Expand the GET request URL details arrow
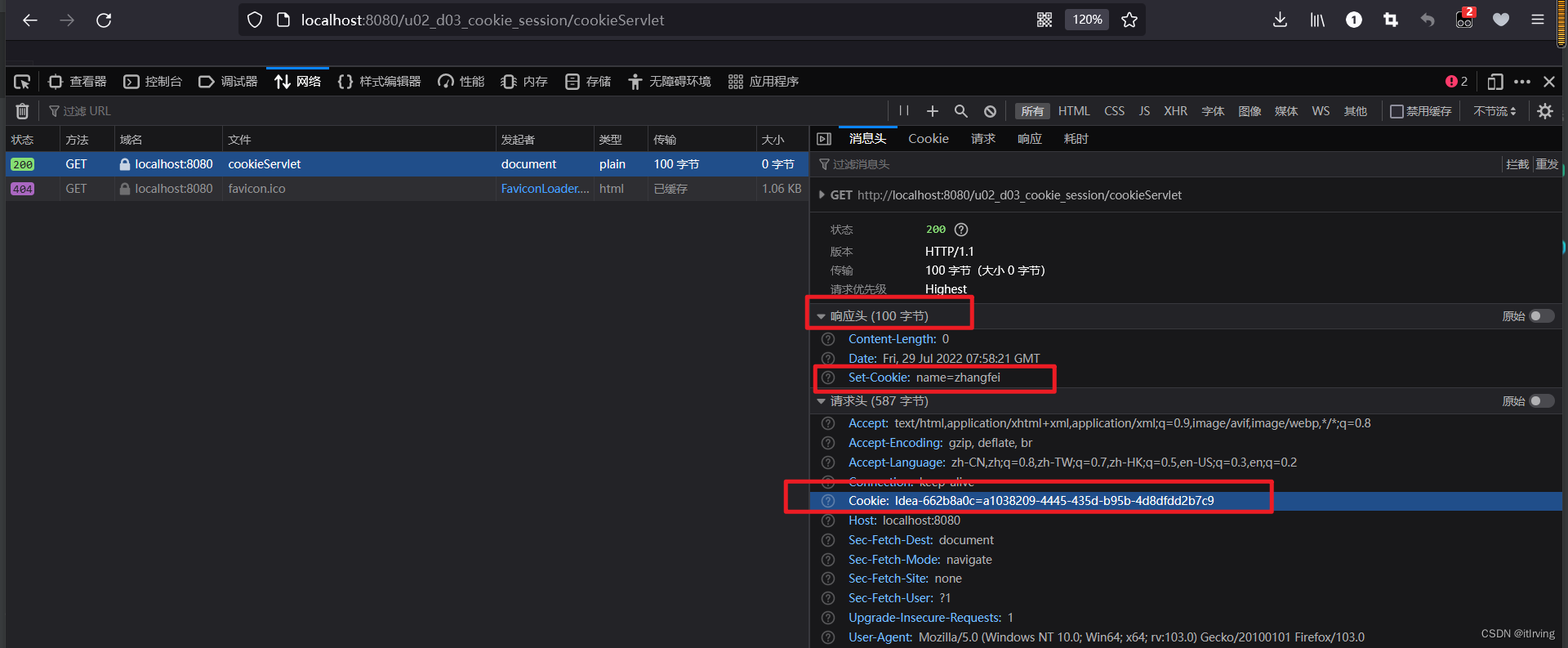1568x648 pixels. [822, 195]
